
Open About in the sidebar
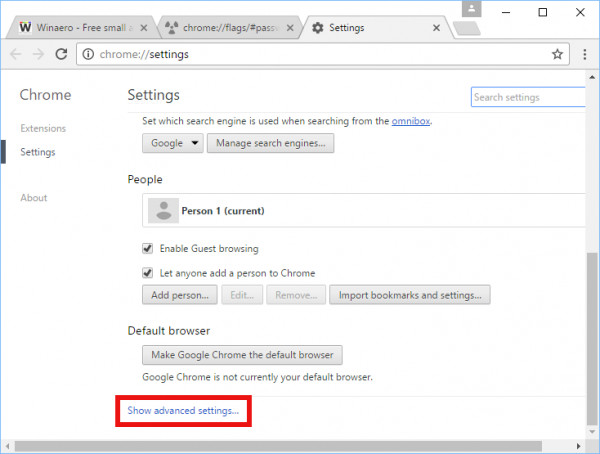point(34,198)
